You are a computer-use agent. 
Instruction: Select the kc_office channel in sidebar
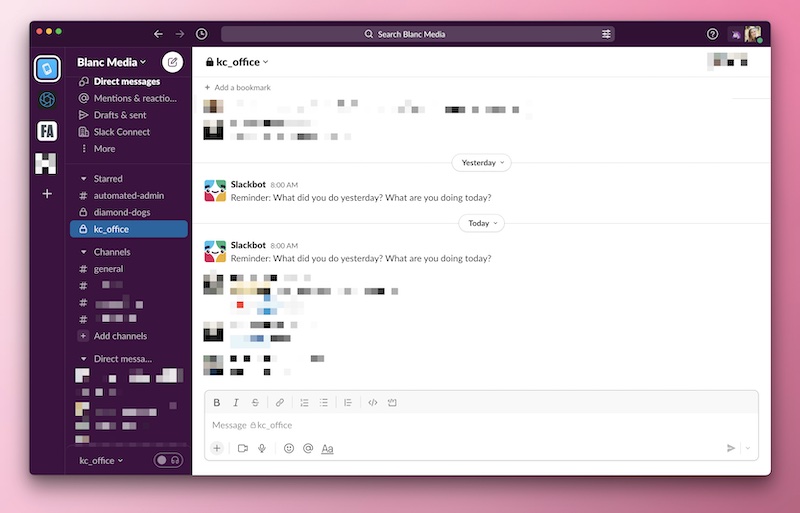pyautogui.click(x=129, y=229)
